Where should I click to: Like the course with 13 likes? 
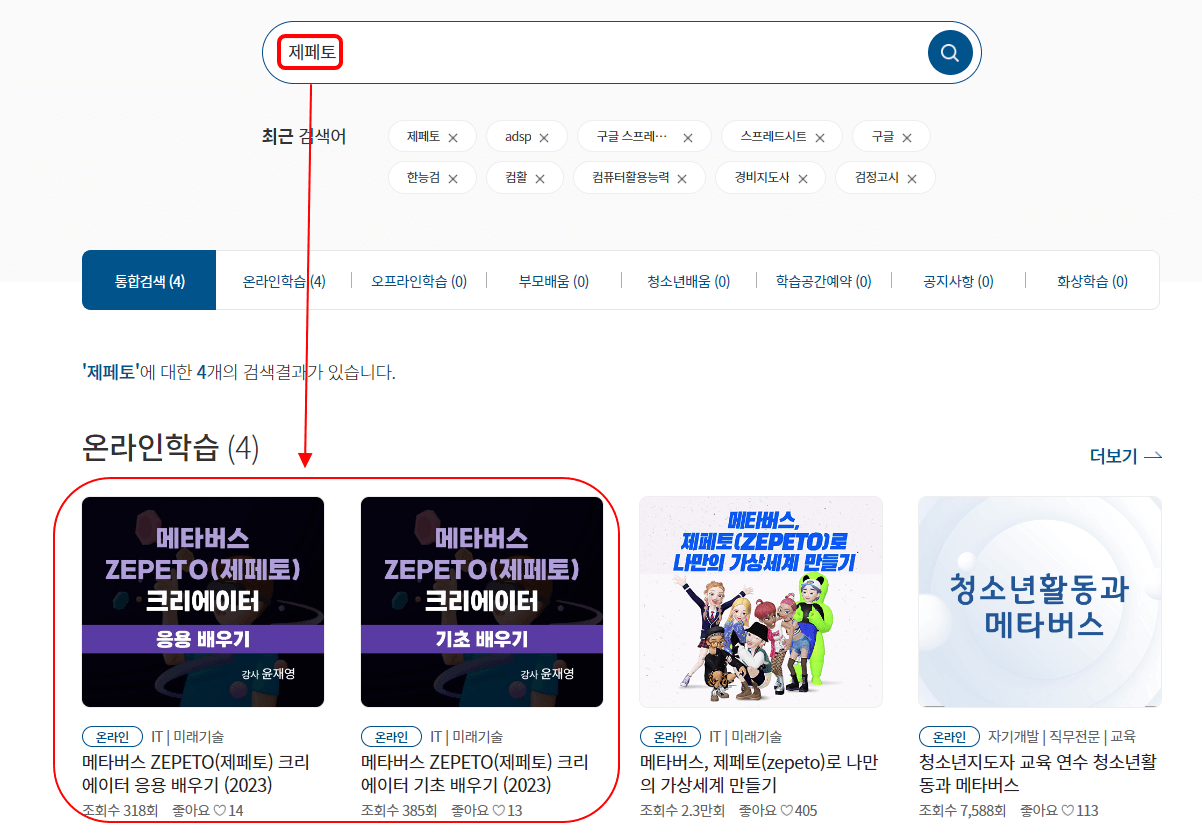click(x=498, y=810)
